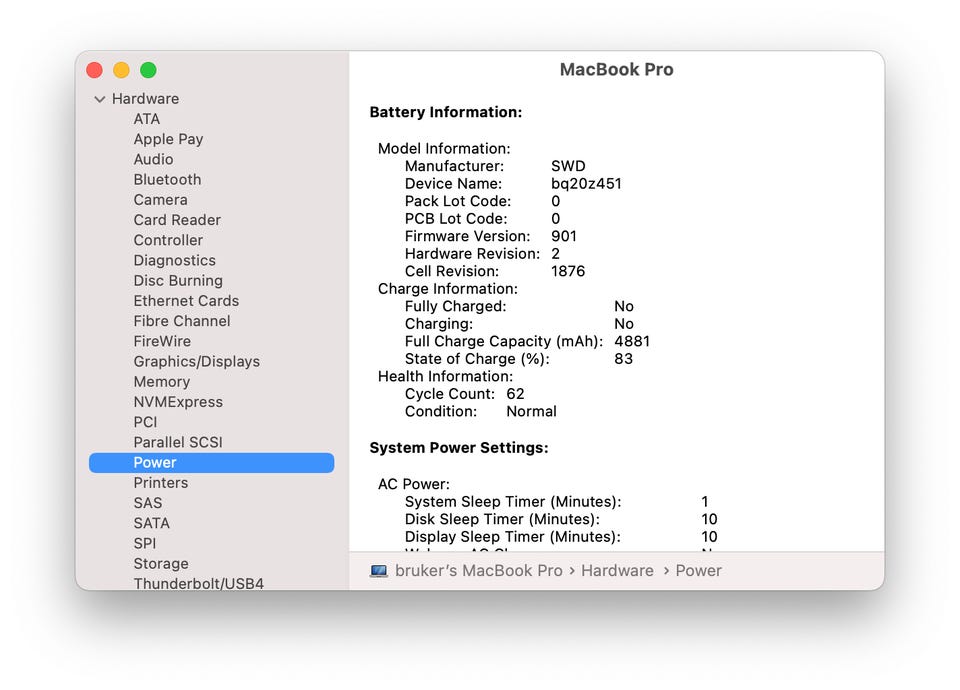Viewport: 960px width, 690px height.
Task: Click the Model Information label
Action: coord(444,149)
